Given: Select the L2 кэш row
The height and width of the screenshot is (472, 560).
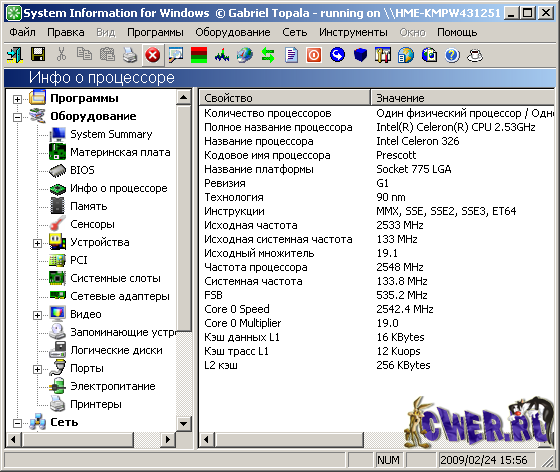Looking at the screenshot, I should point(377,365).
